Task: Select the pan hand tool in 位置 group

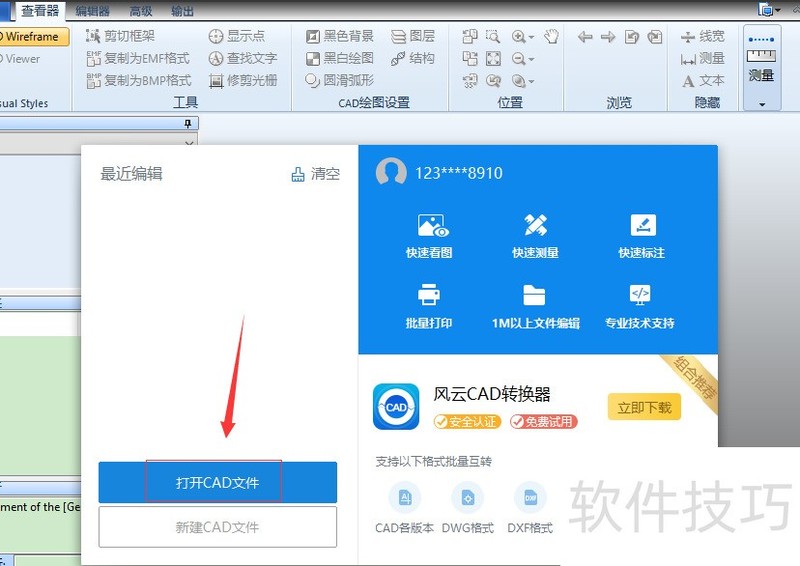Action: [x=551, y=37]
